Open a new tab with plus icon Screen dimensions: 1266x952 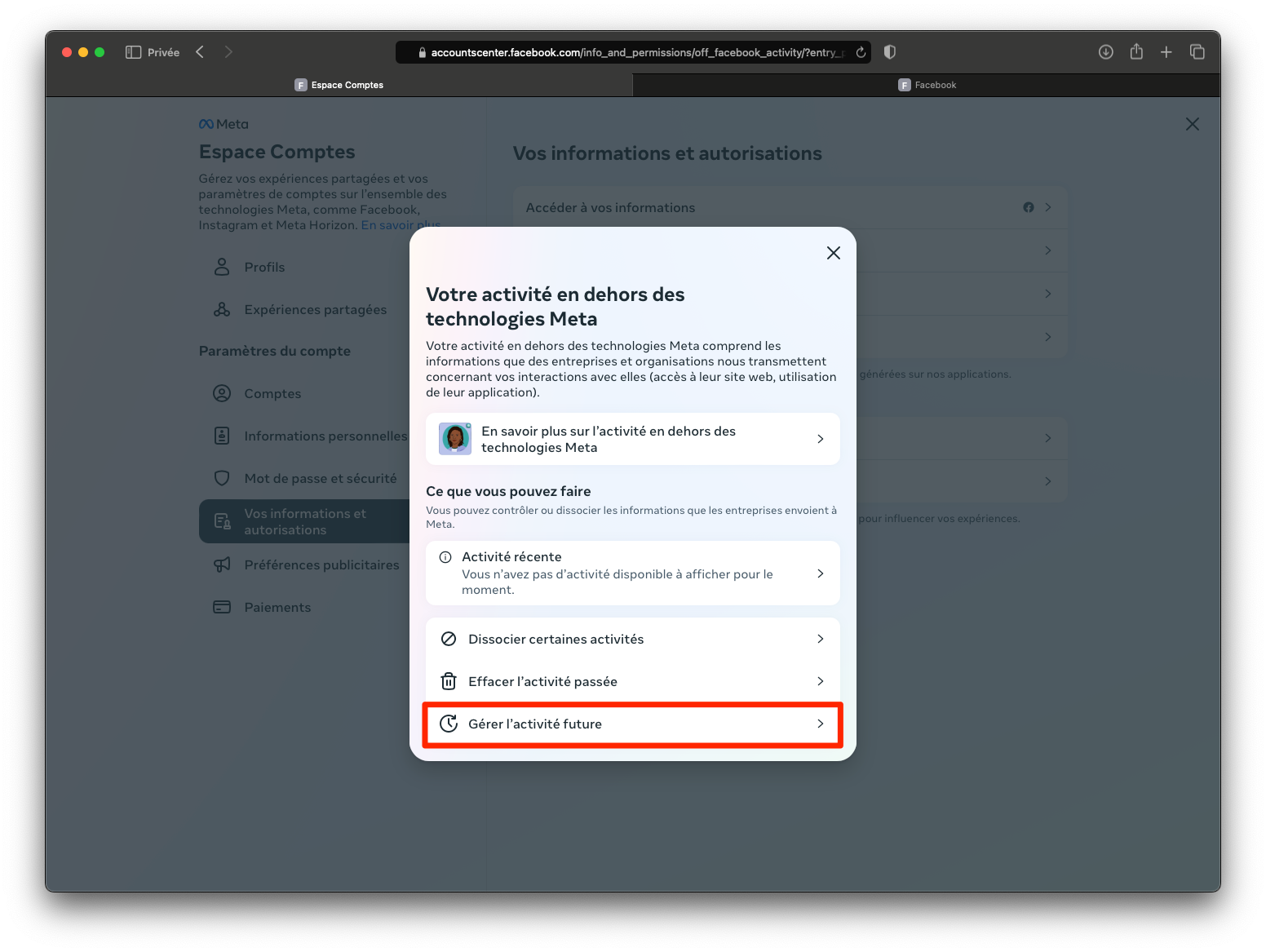pyautogui.click(x=1166, y=52)
